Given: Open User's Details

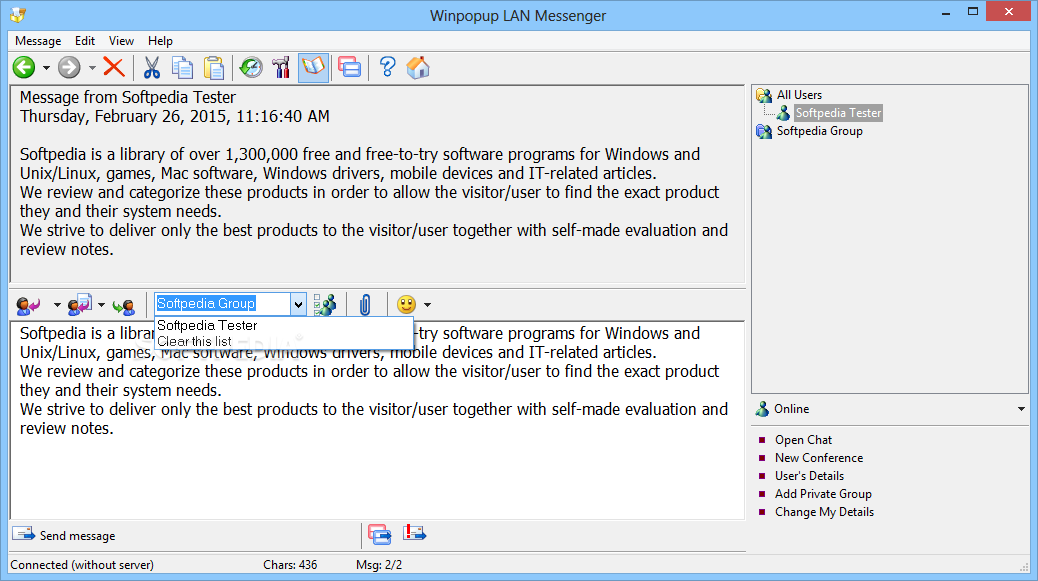Looking at the screenshot, I should (x=810, y=476).
